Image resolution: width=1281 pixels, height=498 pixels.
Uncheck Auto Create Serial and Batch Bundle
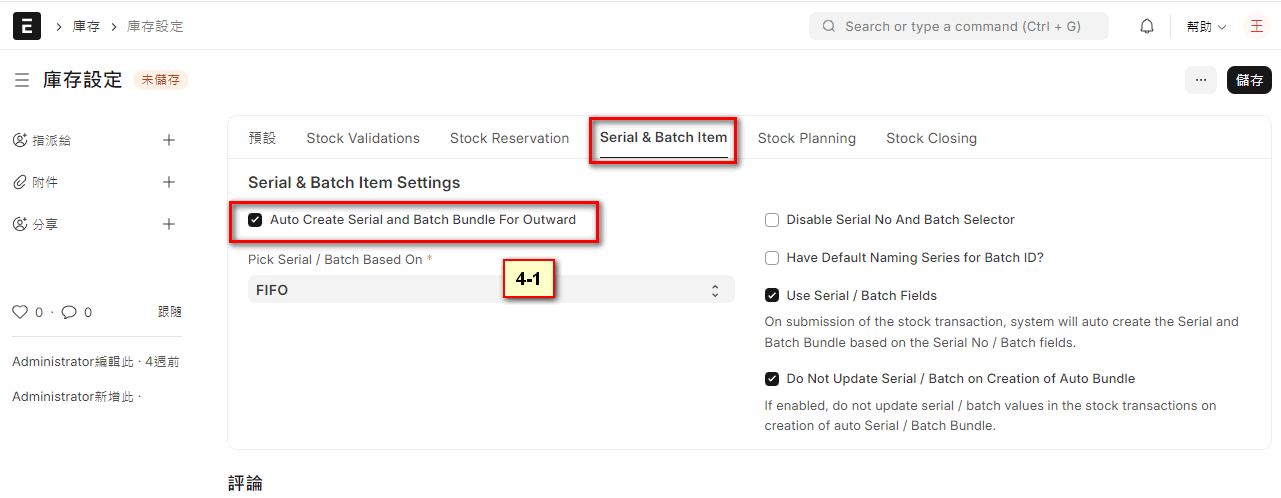click(x=255, y=220)
